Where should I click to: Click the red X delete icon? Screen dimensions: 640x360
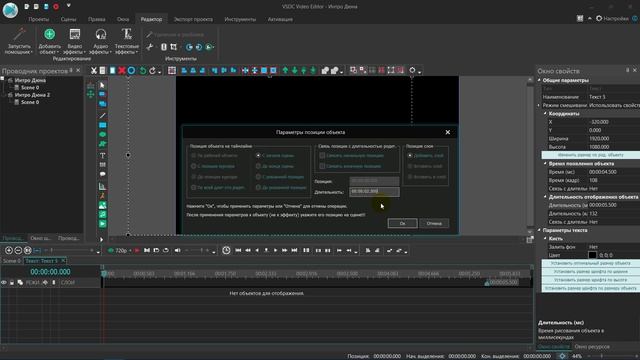(122, 71)
